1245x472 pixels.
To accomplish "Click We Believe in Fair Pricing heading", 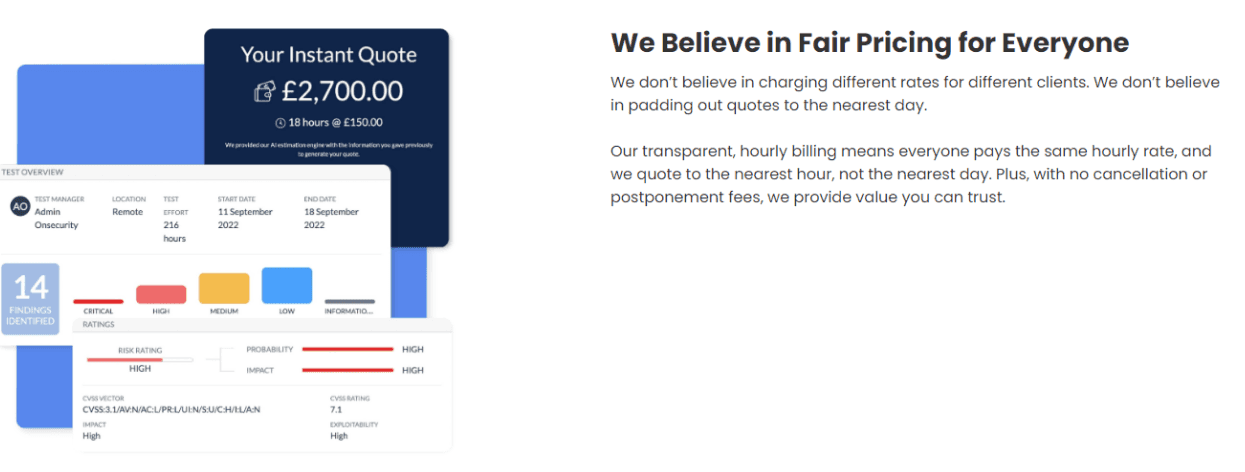I will click(869, 43).
